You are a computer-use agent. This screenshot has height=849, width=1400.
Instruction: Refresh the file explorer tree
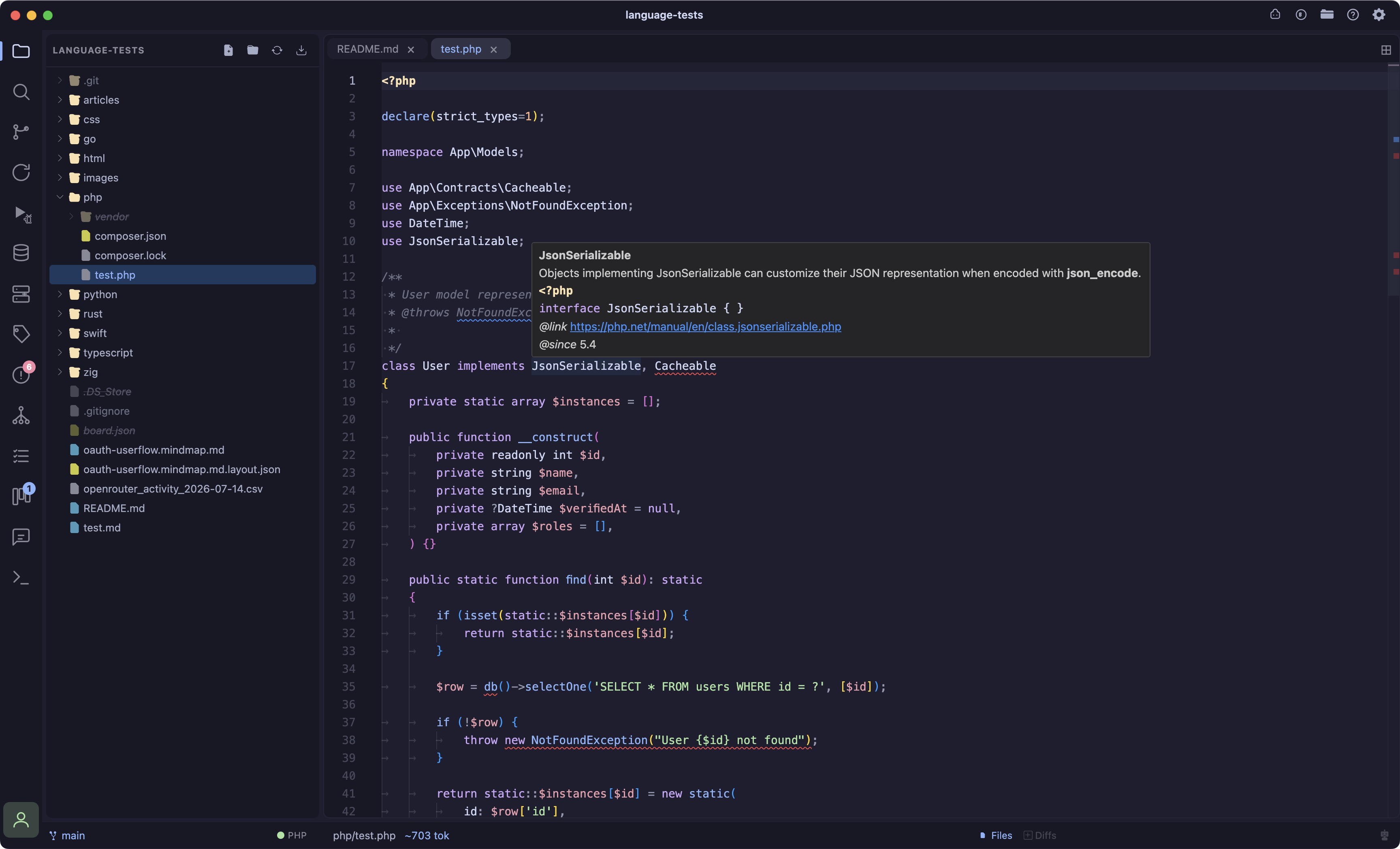click(277, 50)
